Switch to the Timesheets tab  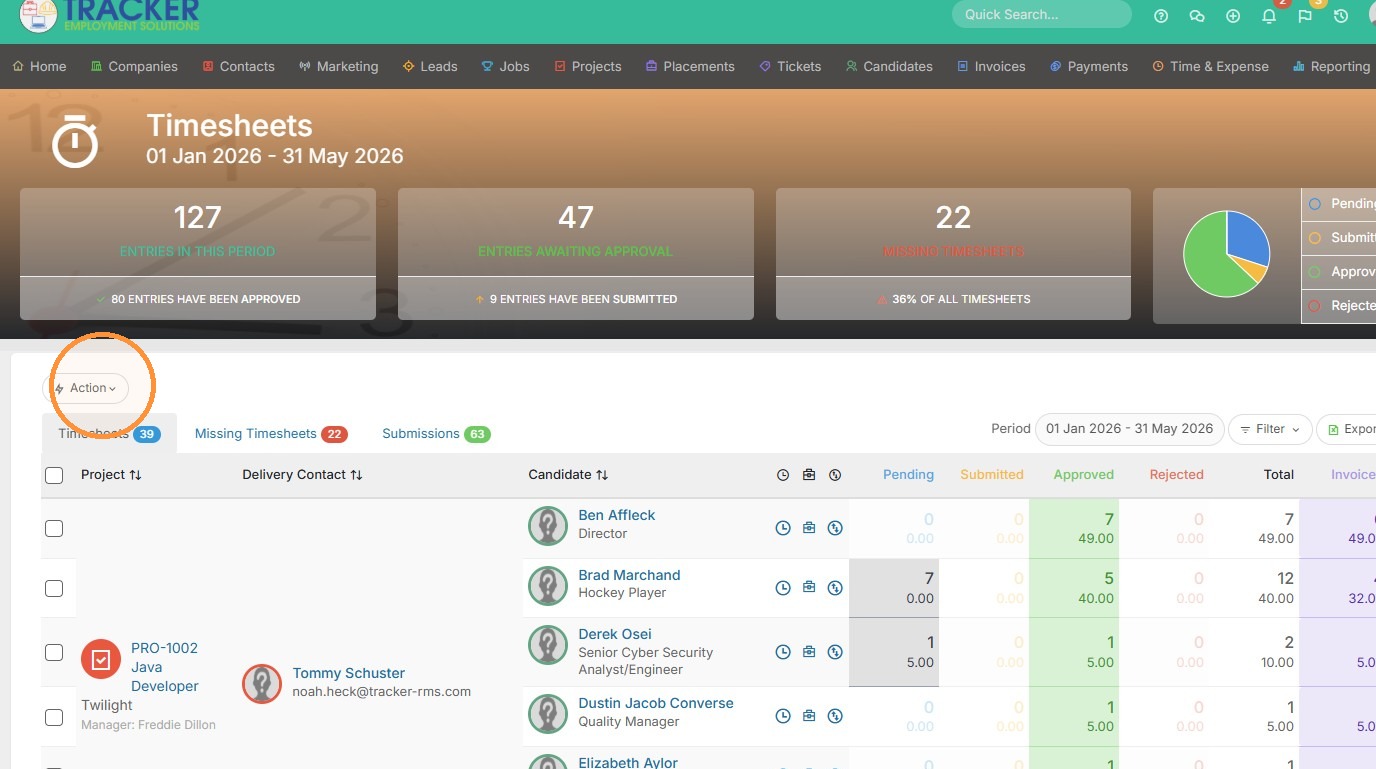(109, 434)
